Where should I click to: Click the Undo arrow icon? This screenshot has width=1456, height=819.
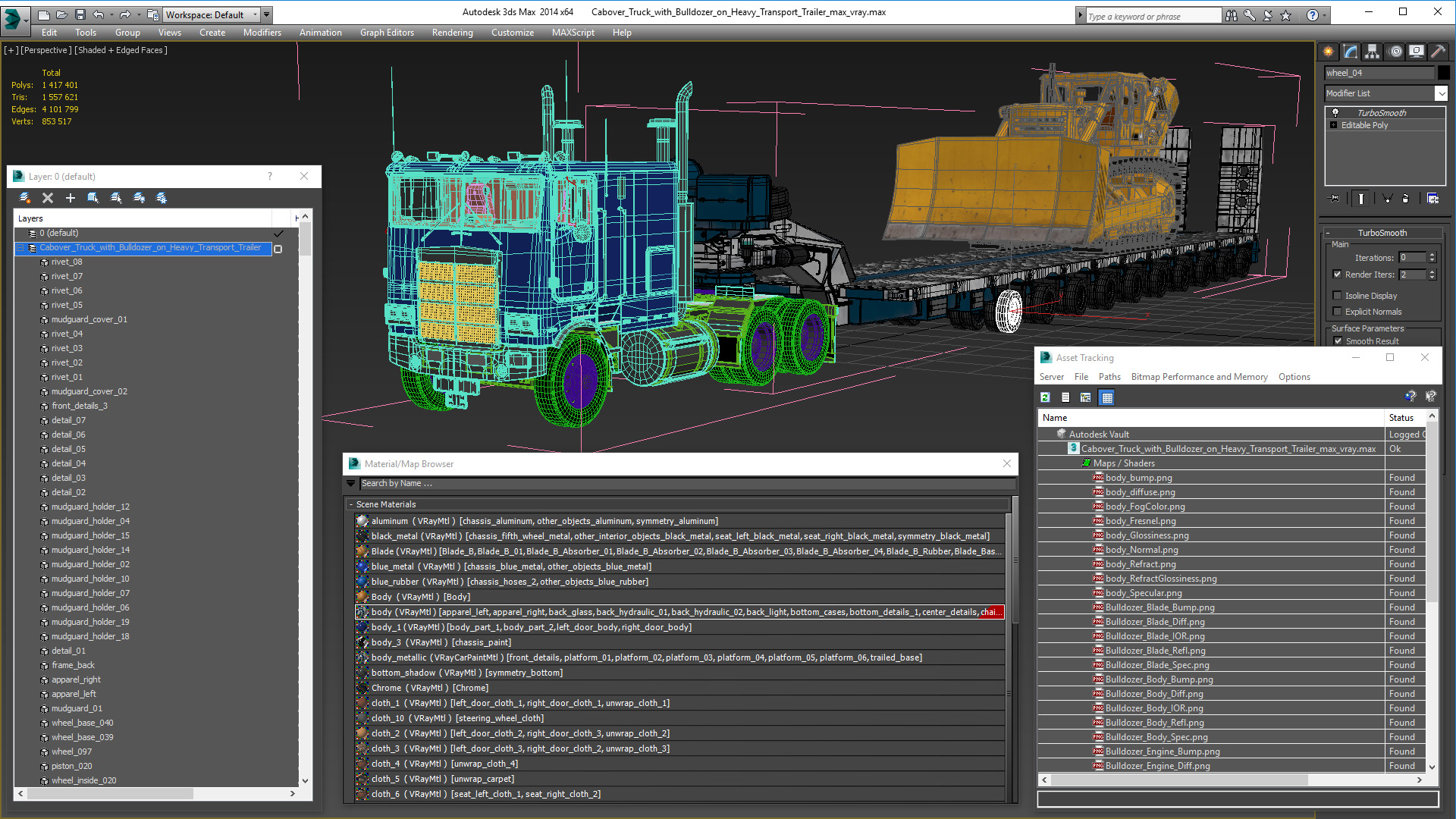pos(98,14)
